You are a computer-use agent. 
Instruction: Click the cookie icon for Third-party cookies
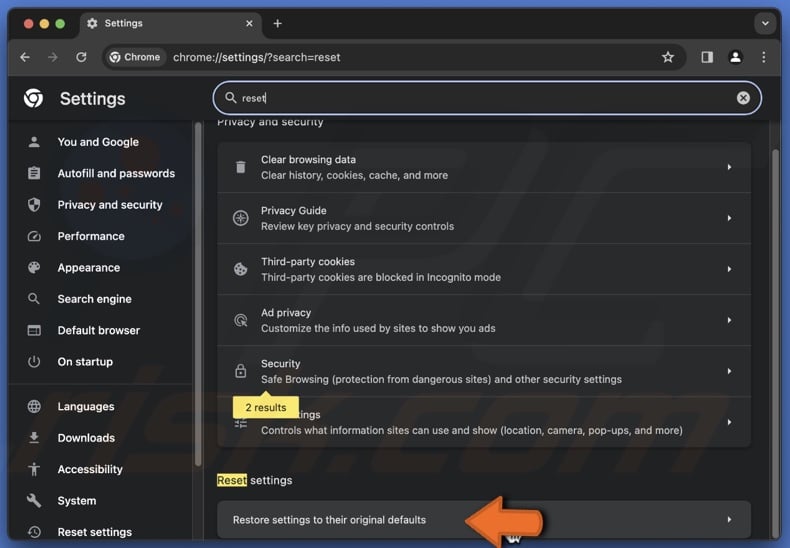click(241, 269)
